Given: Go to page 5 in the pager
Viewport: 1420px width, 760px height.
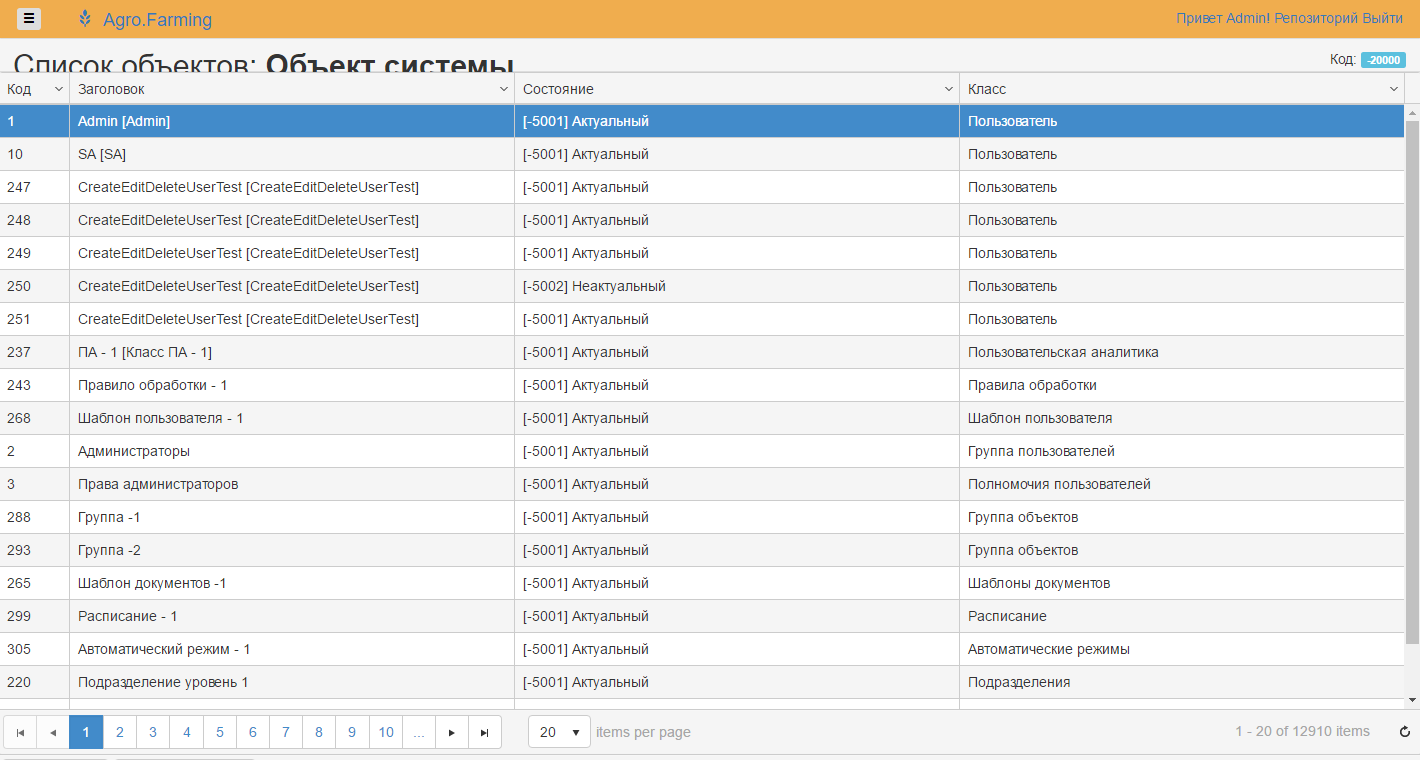Looking at the screenshot, I should [x=219, y=732].
